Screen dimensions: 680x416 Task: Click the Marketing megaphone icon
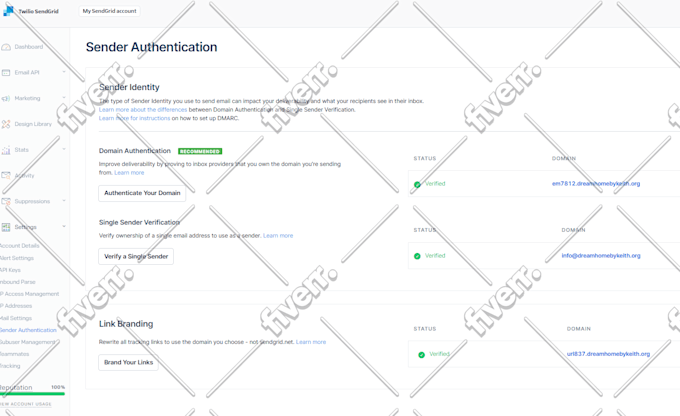click(6, 98)
